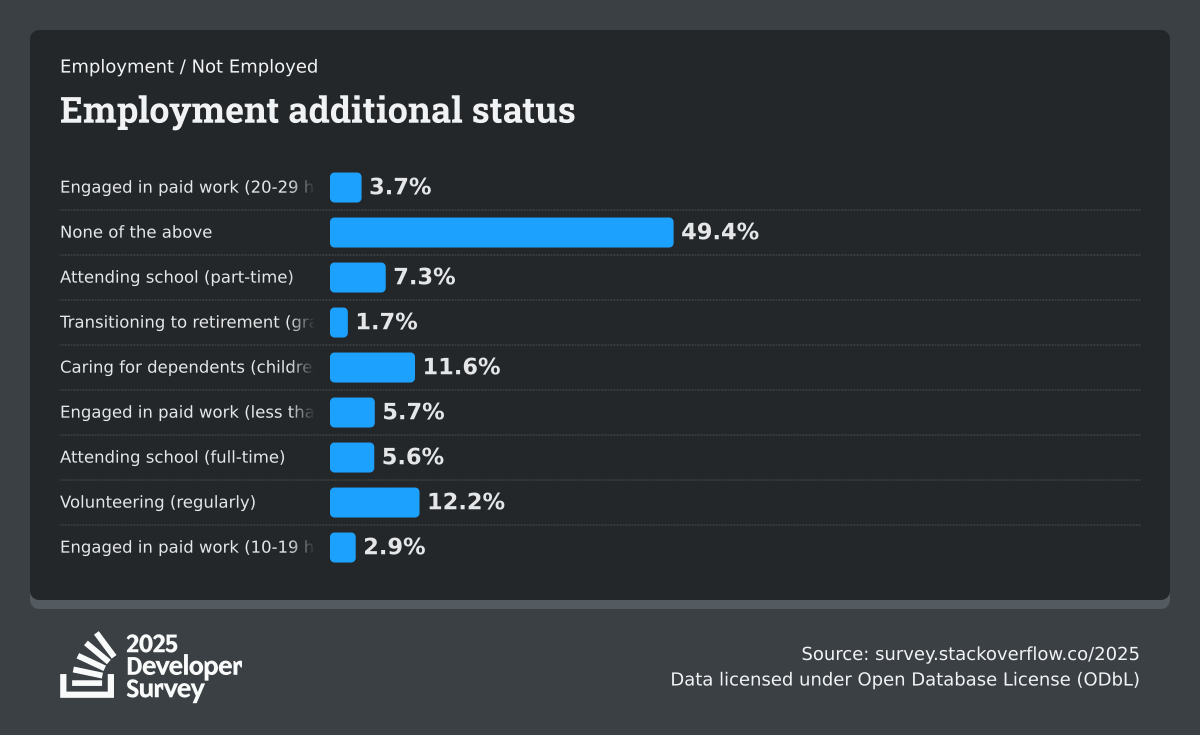
Task: Click the 10-19 hours paid work bar
Action: pyautogui.click(x=342, y=547)
